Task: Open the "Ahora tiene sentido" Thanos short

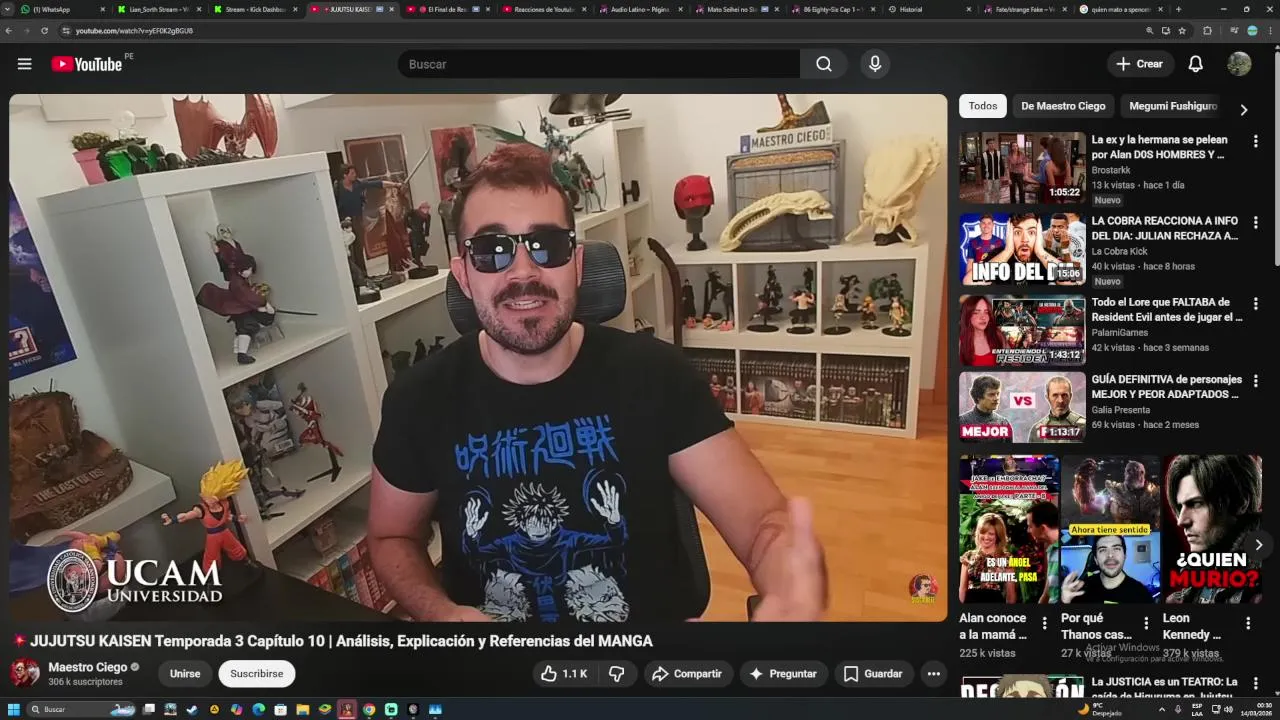Action: coord(1110,530)
